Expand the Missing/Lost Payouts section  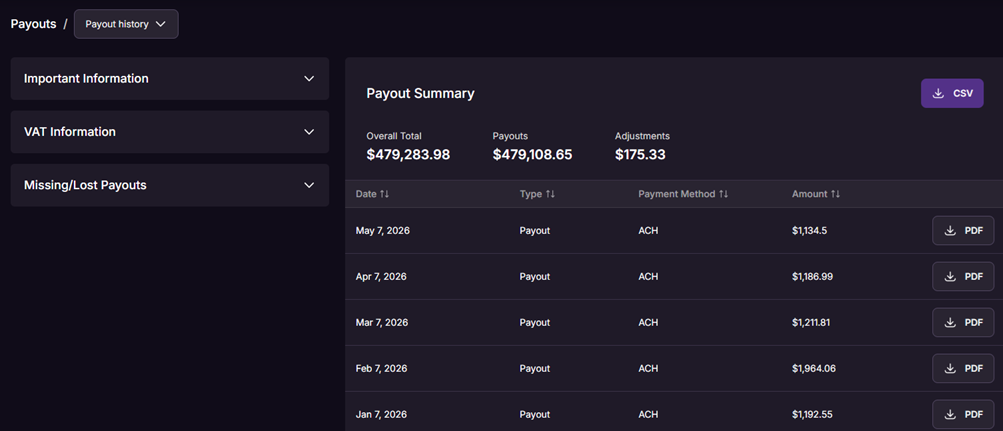point(170,185)
